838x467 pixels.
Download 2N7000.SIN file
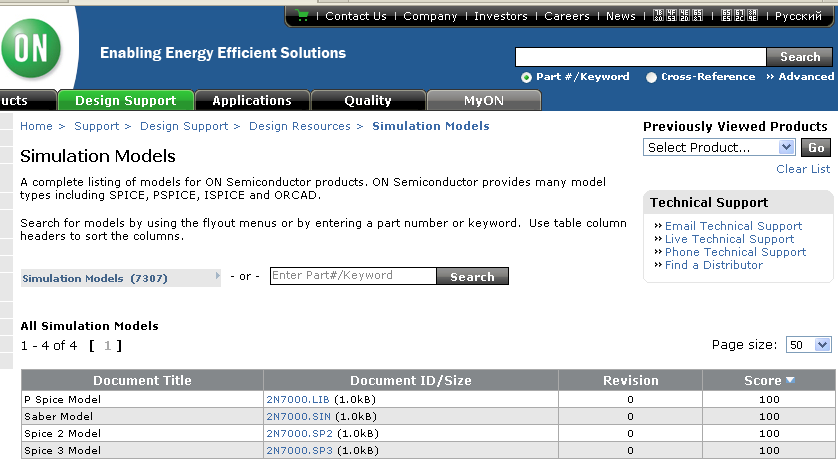click(298, 417)
